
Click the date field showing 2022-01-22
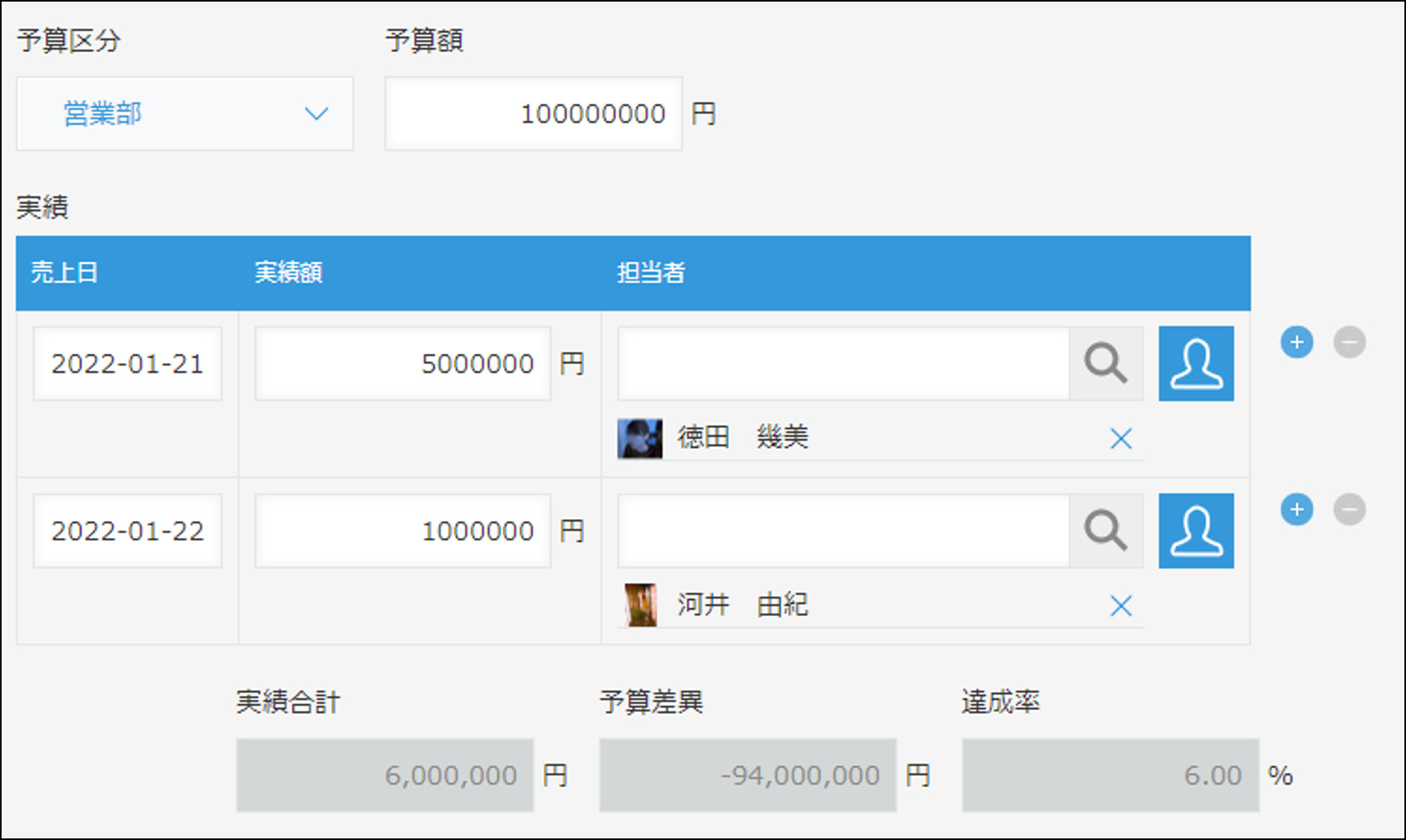[127, 531]
